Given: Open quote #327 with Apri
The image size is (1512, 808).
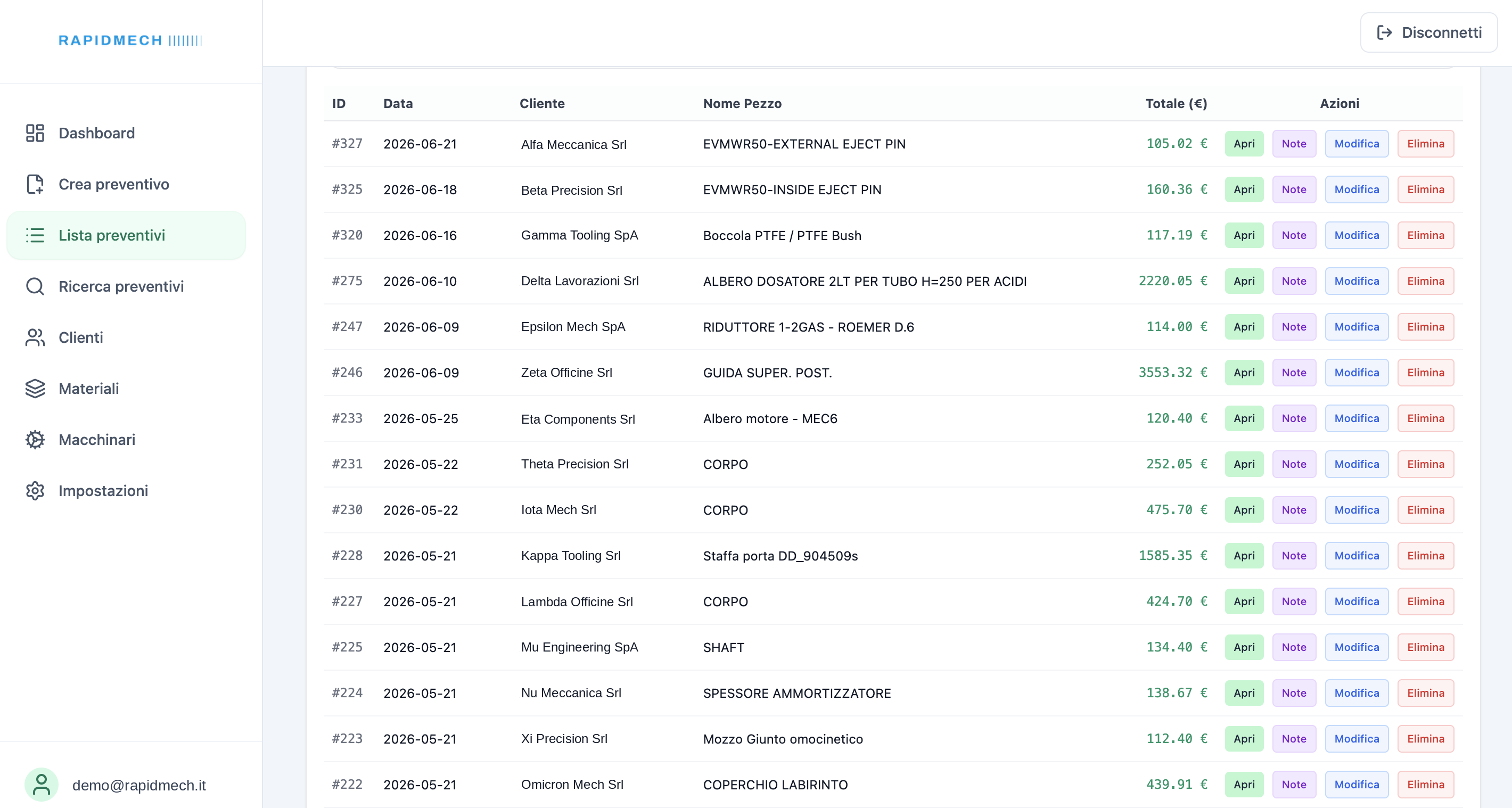Looking at the screenshot, I should pos(1244,144).
